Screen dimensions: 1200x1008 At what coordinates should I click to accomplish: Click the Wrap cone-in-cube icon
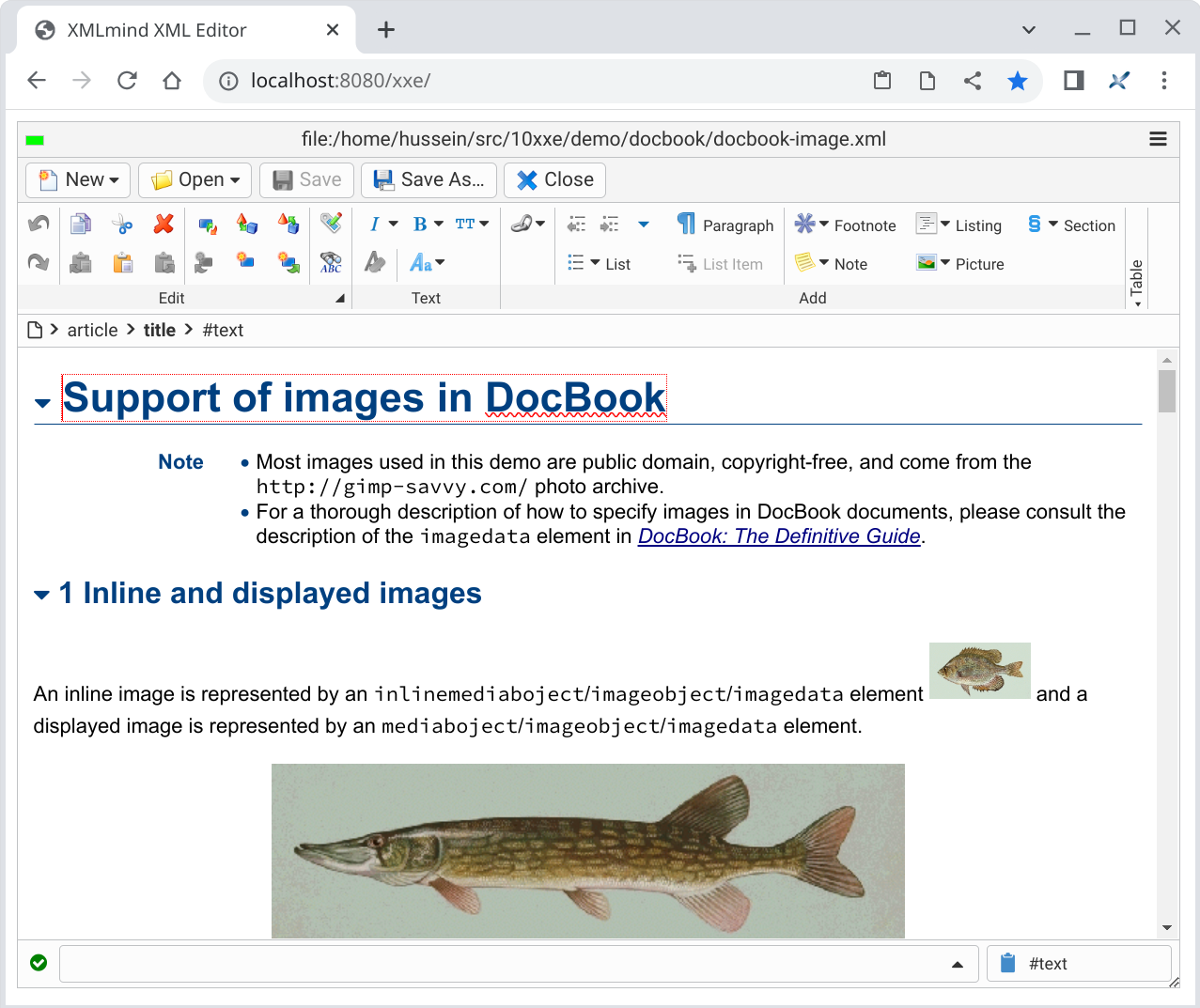pyautogui.click(x=288, y=224)
